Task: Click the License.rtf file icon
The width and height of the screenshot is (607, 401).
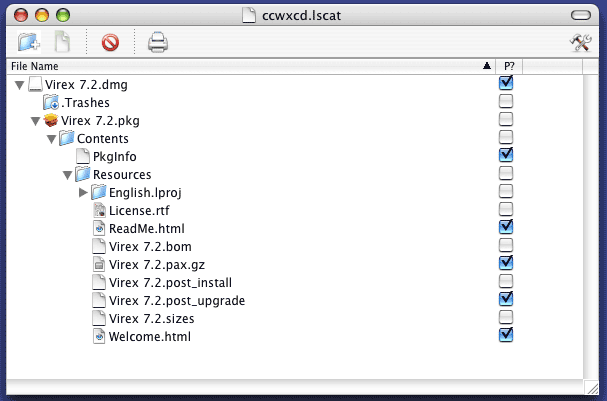Action: (99, 210)
